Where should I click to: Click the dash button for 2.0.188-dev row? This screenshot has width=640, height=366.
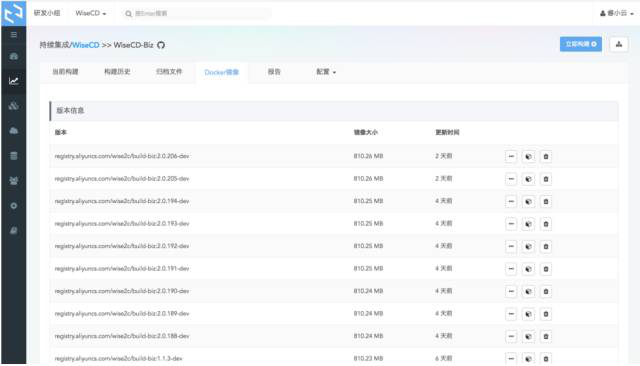(511, 336)
